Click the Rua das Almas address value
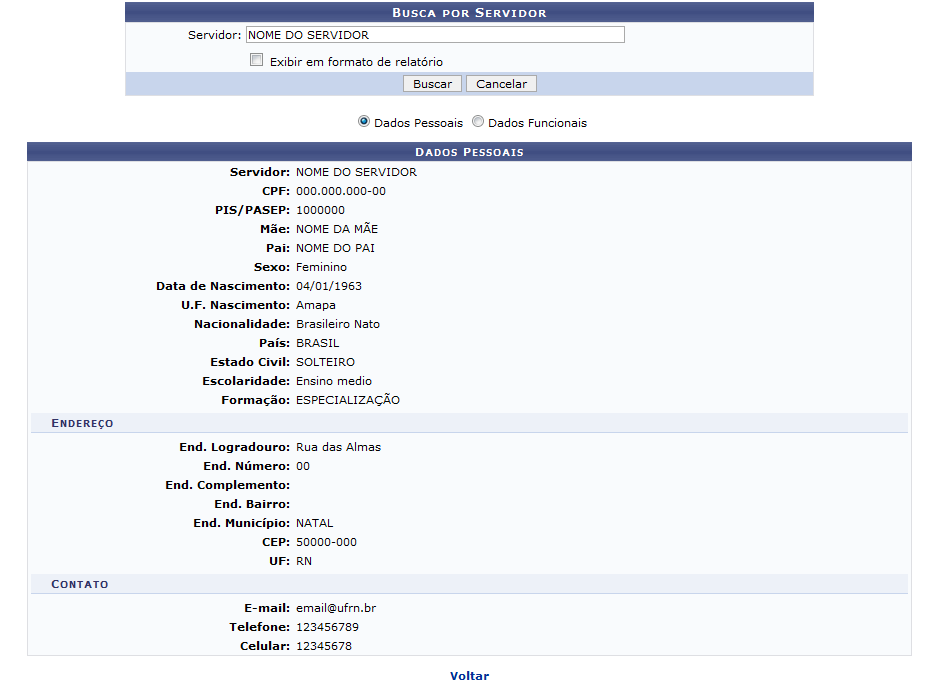This screenshot has width=925, height=688. (x=338, y=447)
